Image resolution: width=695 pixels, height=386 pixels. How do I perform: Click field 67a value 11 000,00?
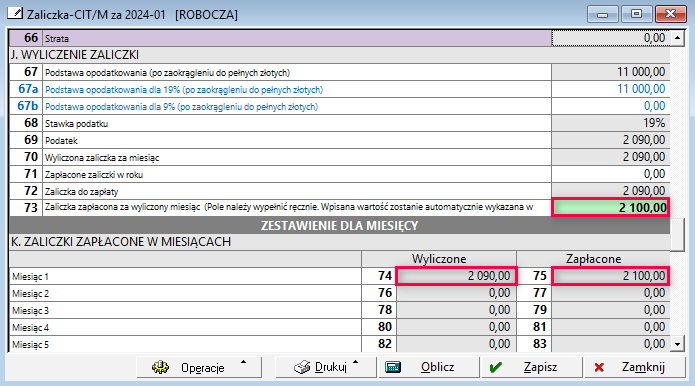click(610, 89)
